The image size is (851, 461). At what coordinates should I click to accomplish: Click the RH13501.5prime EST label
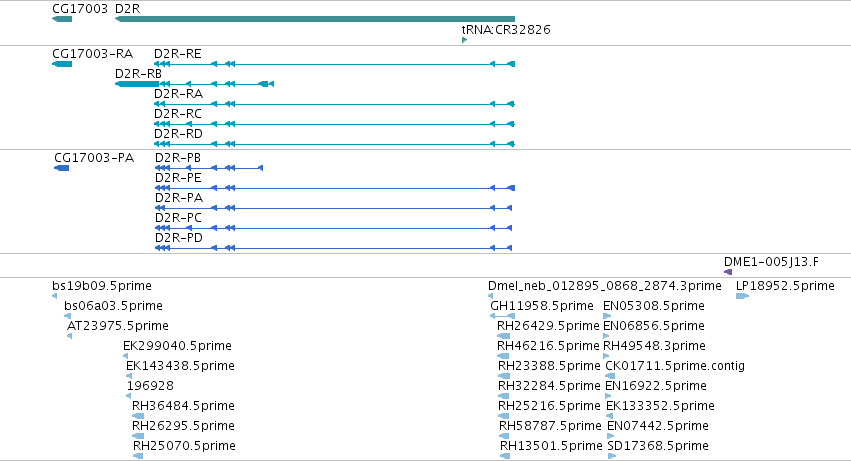coord(551,446)
